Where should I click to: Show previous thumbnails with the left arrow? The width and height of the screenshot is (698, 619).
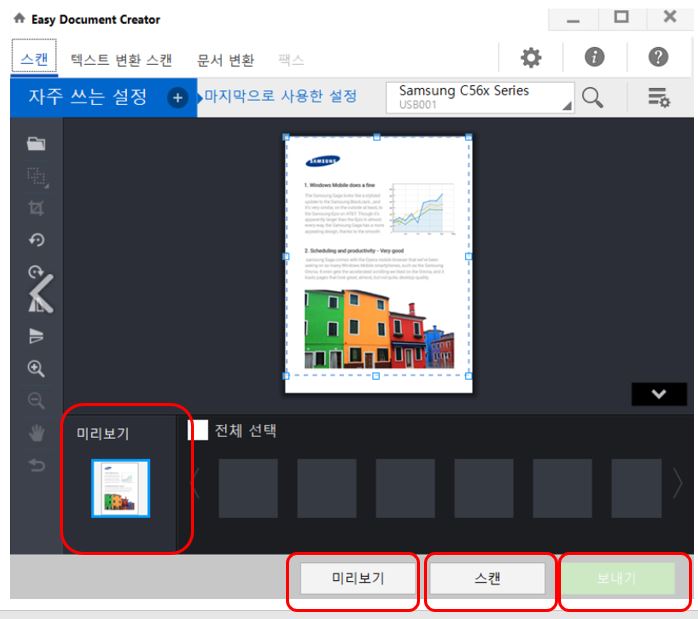pos(195,483)
